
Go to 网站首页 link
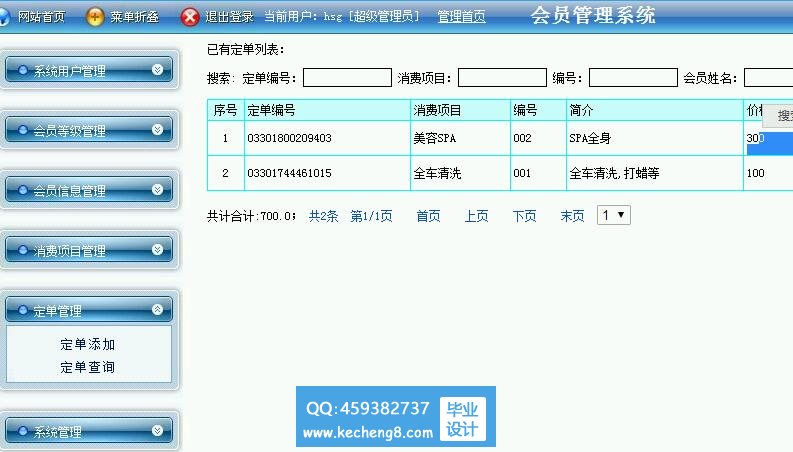(x=41, y=17)
